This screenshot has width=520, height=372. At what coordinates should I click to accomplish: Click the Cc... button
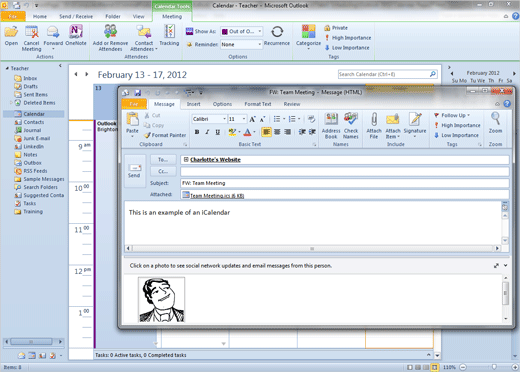(x=163, y=171)
